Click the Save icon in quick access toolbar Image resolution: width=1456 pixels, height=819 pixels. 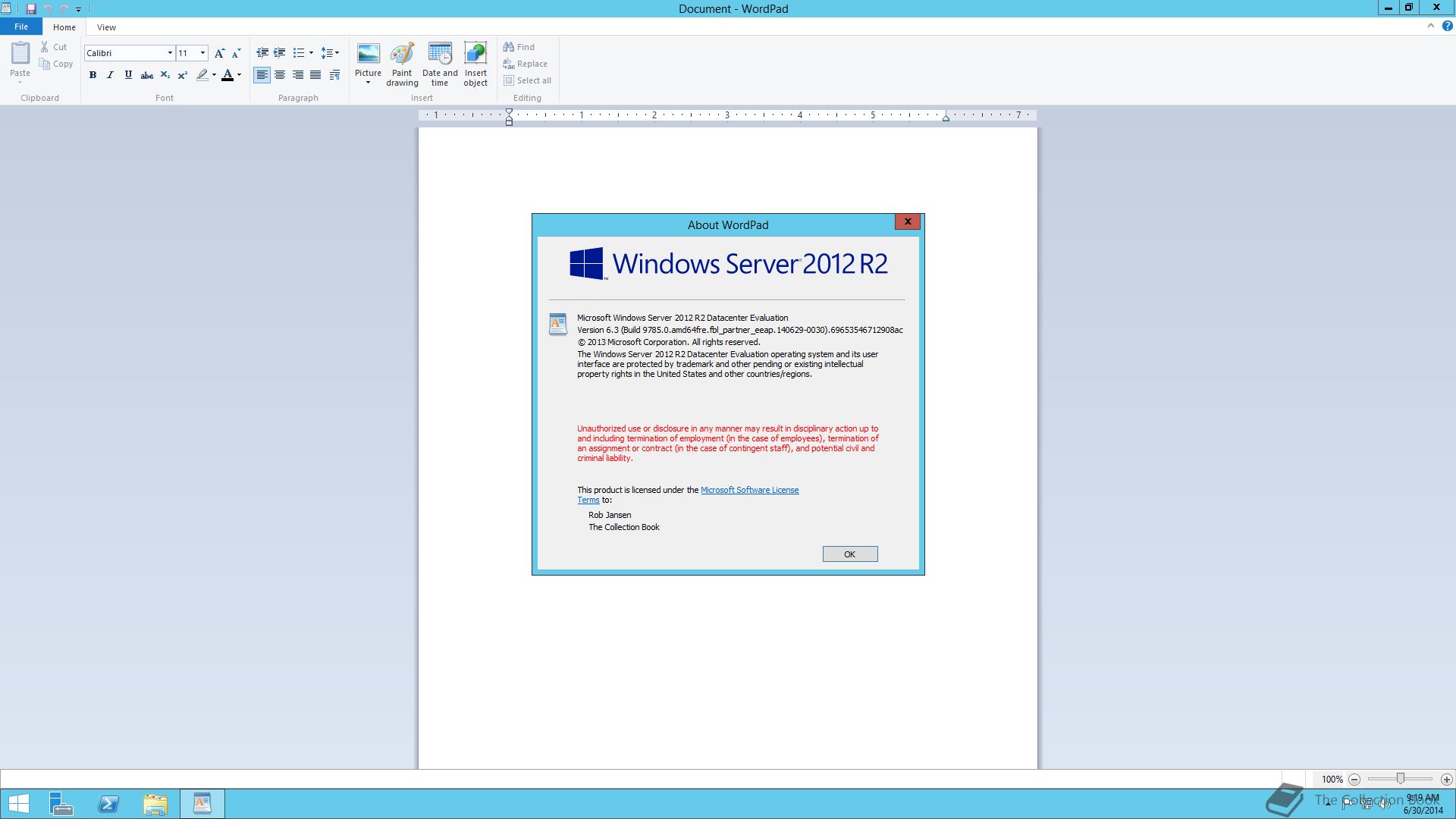[x=31, y=9]
